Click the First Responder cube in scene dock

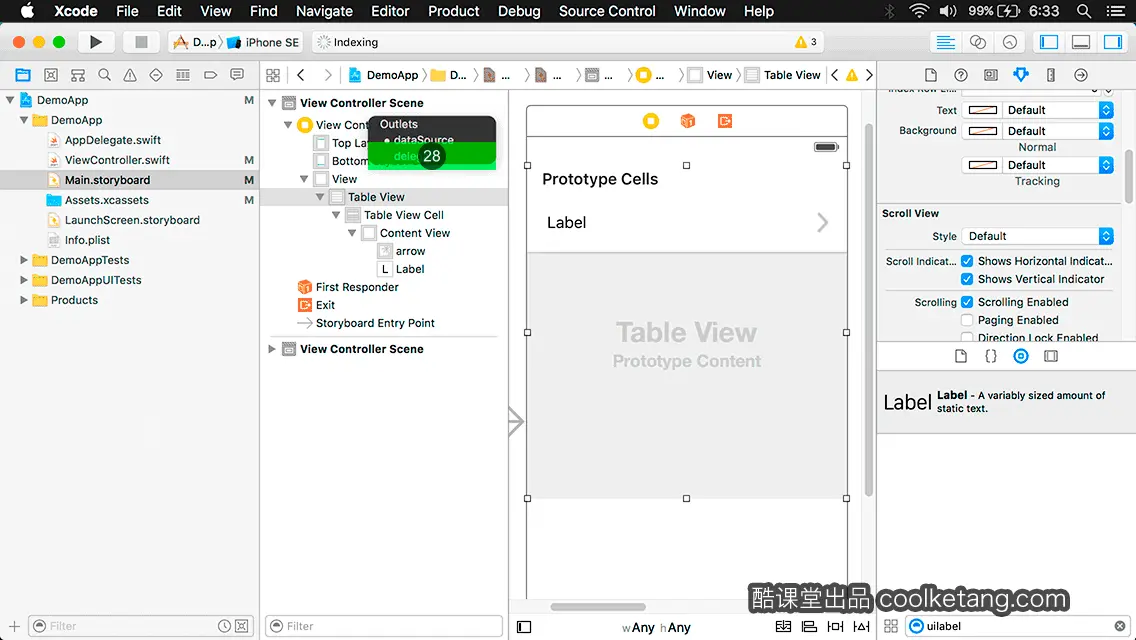click(x=688, y=121)
